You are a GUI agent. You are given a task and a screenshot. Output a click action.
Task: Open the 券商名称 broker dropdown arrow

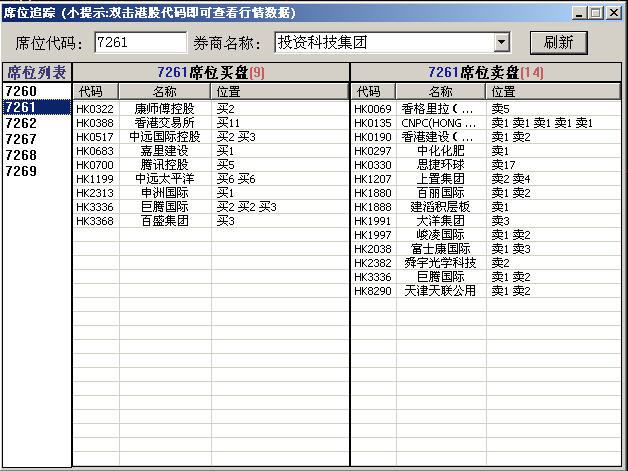point(502,43)
